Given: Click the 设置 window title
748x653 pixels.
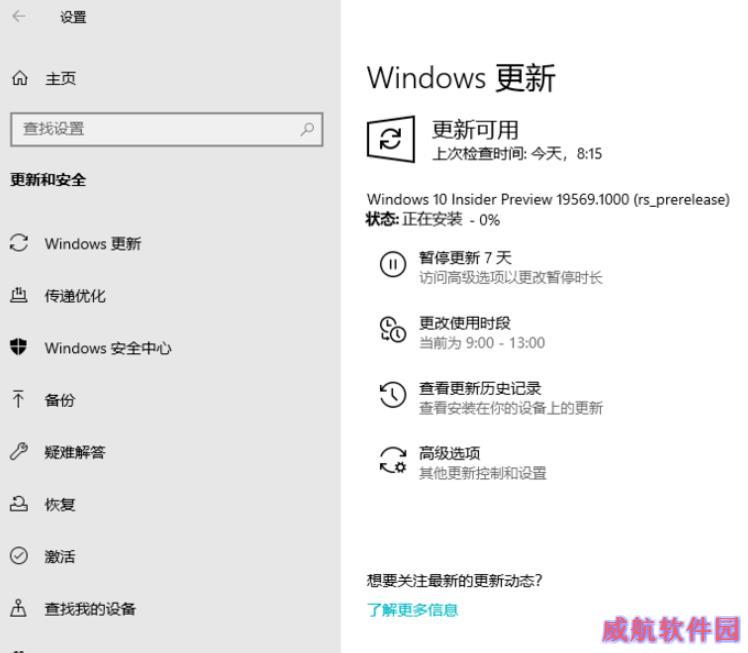Looking at the screenshot, I should (x=73, y=17).
